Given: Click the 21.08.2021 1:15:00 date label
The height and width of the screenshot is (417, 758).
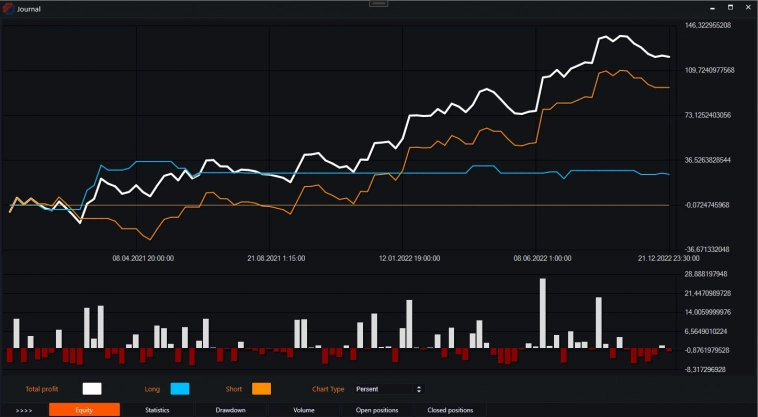Looking at the screenshot, I should point(276,258).
